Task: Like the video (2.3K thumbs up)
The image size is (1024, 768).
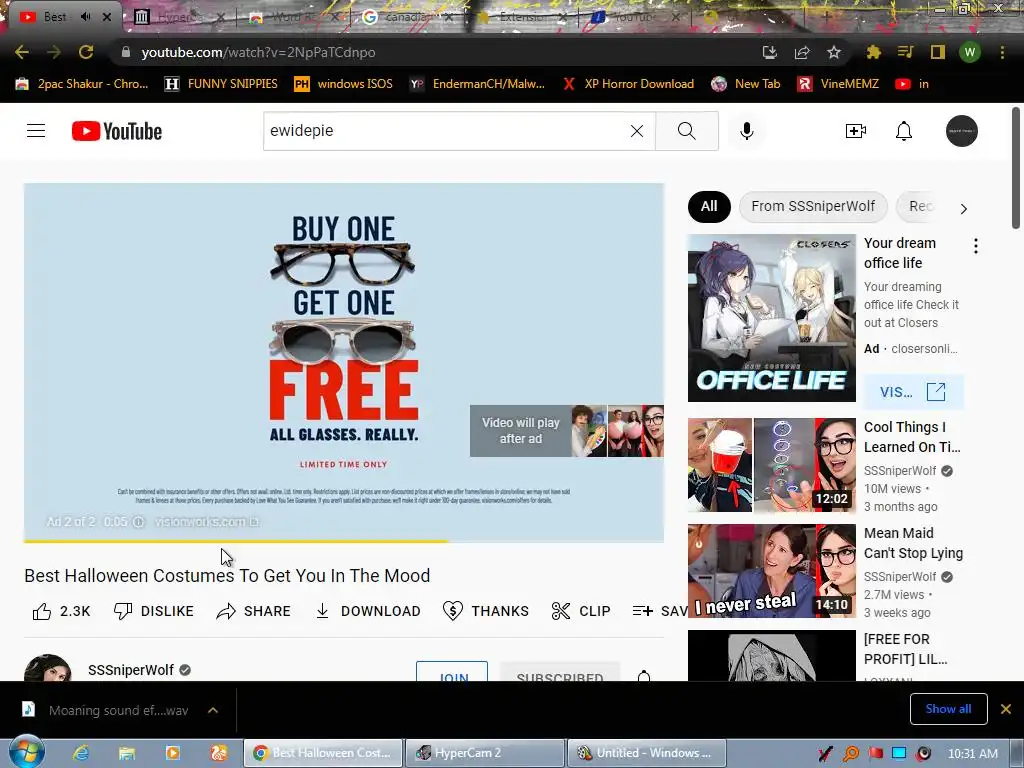Action: pos(61,611)
